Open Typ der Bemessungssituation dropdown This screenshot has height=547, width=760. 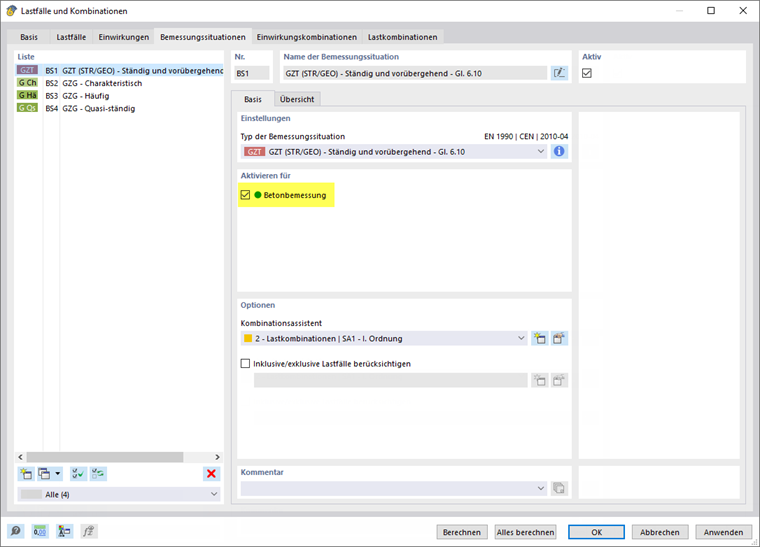(x=394, y=152)
